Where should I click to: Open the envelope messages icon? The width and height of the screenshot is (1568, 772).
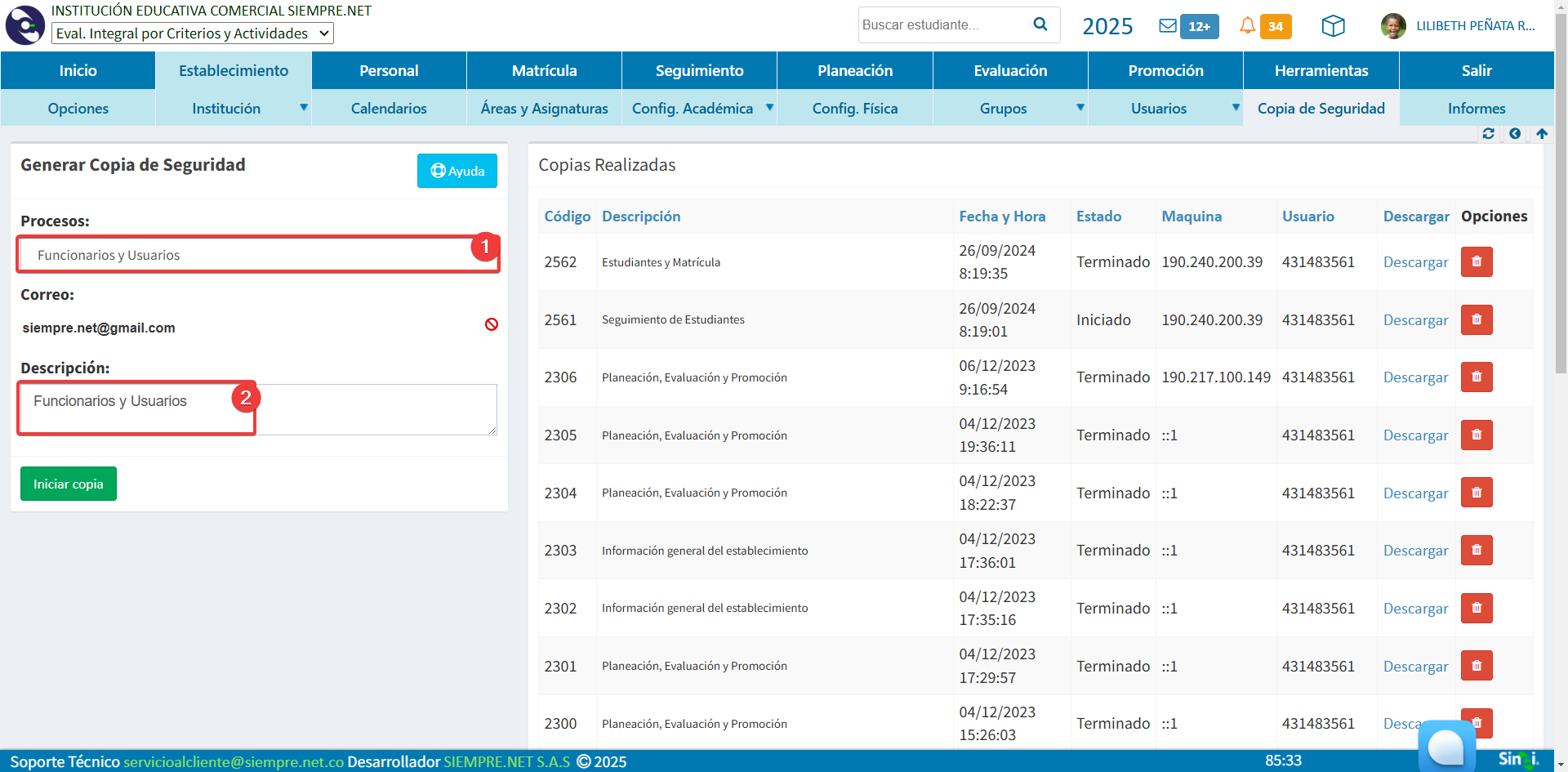[1168, 26]
